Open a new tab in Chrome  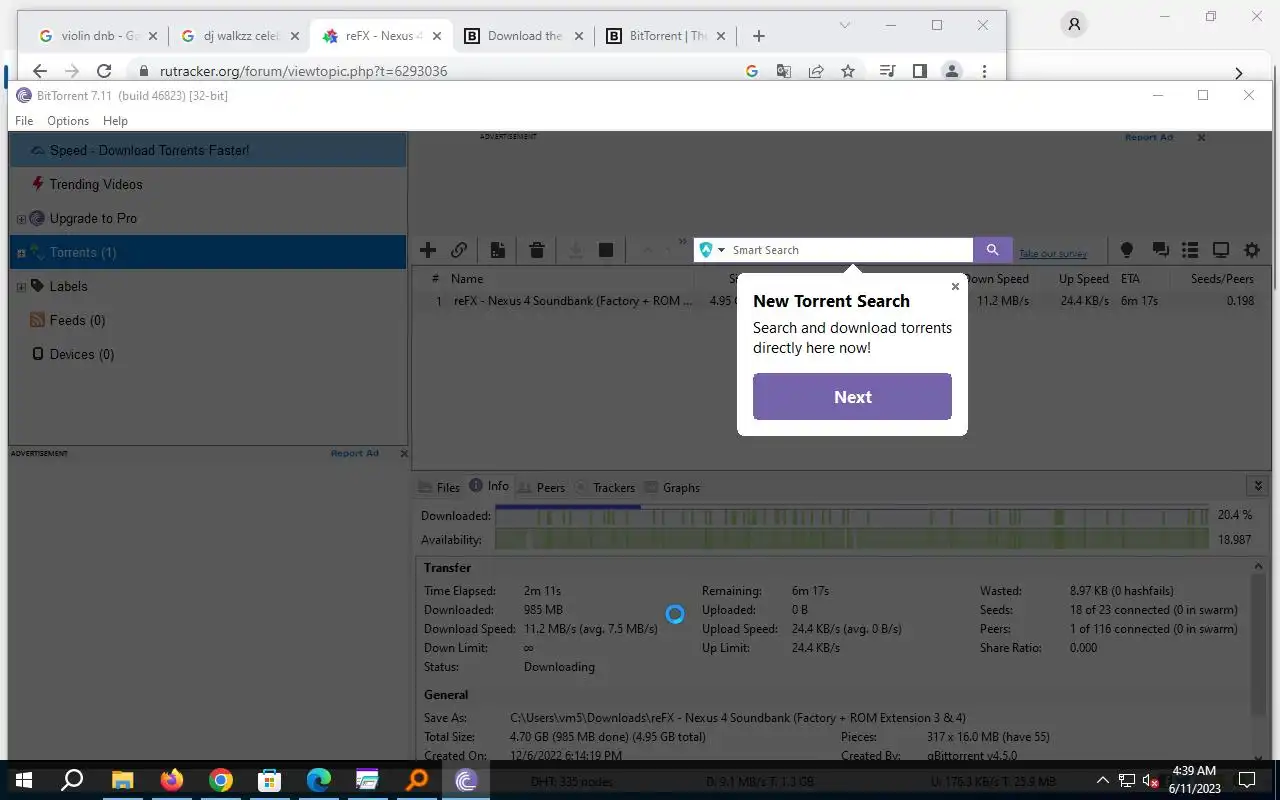click(x=759, y=36)
